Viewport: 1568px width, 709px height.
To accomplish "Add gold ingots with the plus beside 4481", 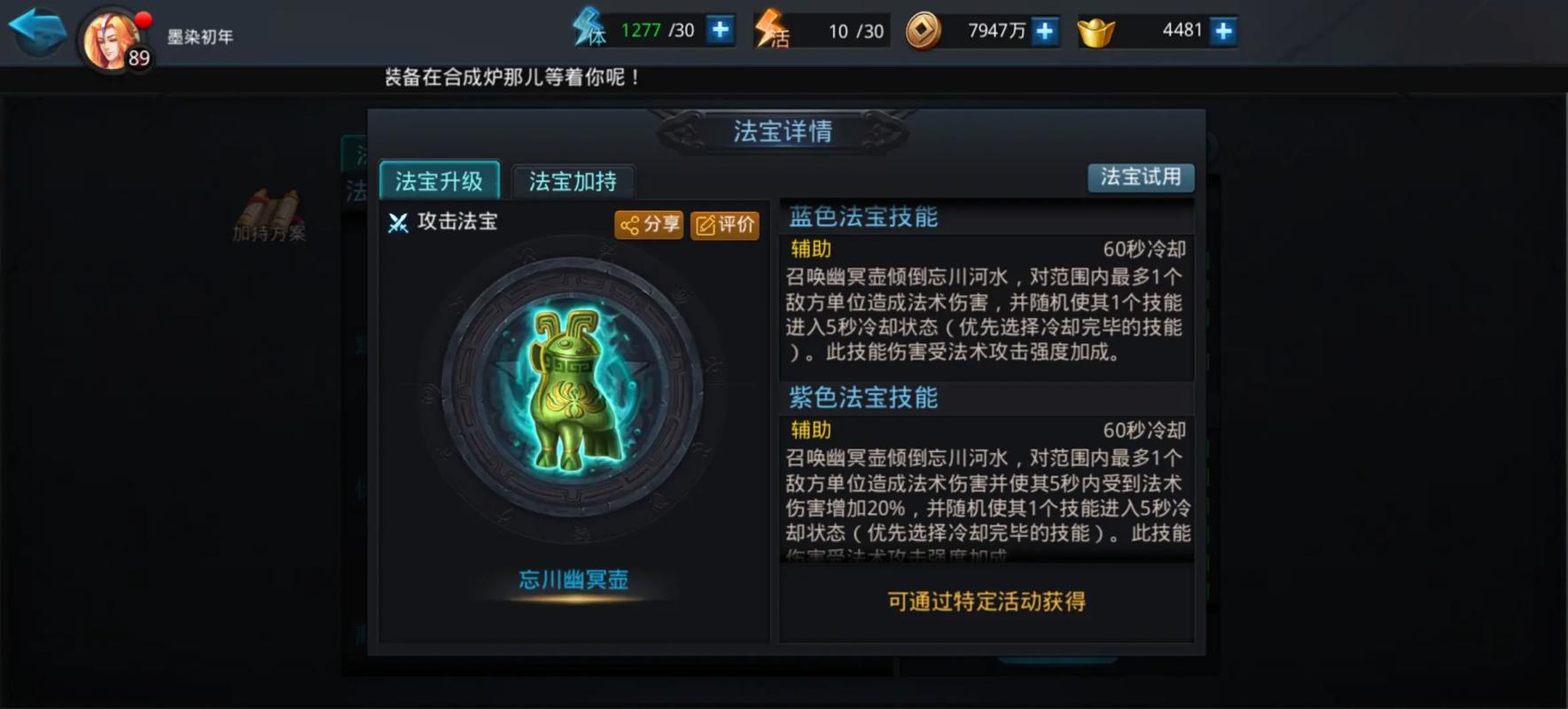I will point(1224,31).
